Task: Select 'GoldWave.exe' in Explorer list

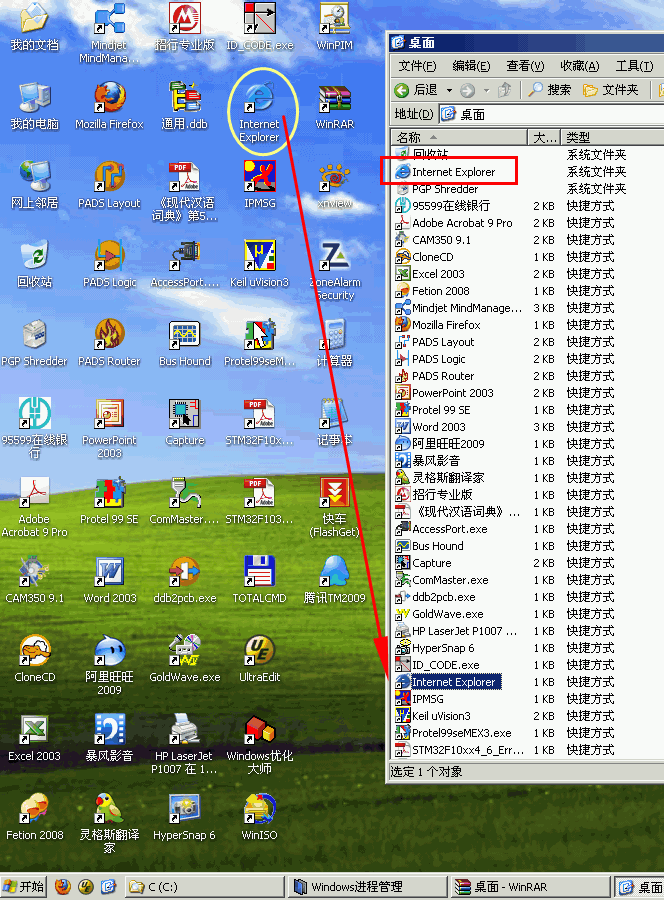Action: [447, 614]
